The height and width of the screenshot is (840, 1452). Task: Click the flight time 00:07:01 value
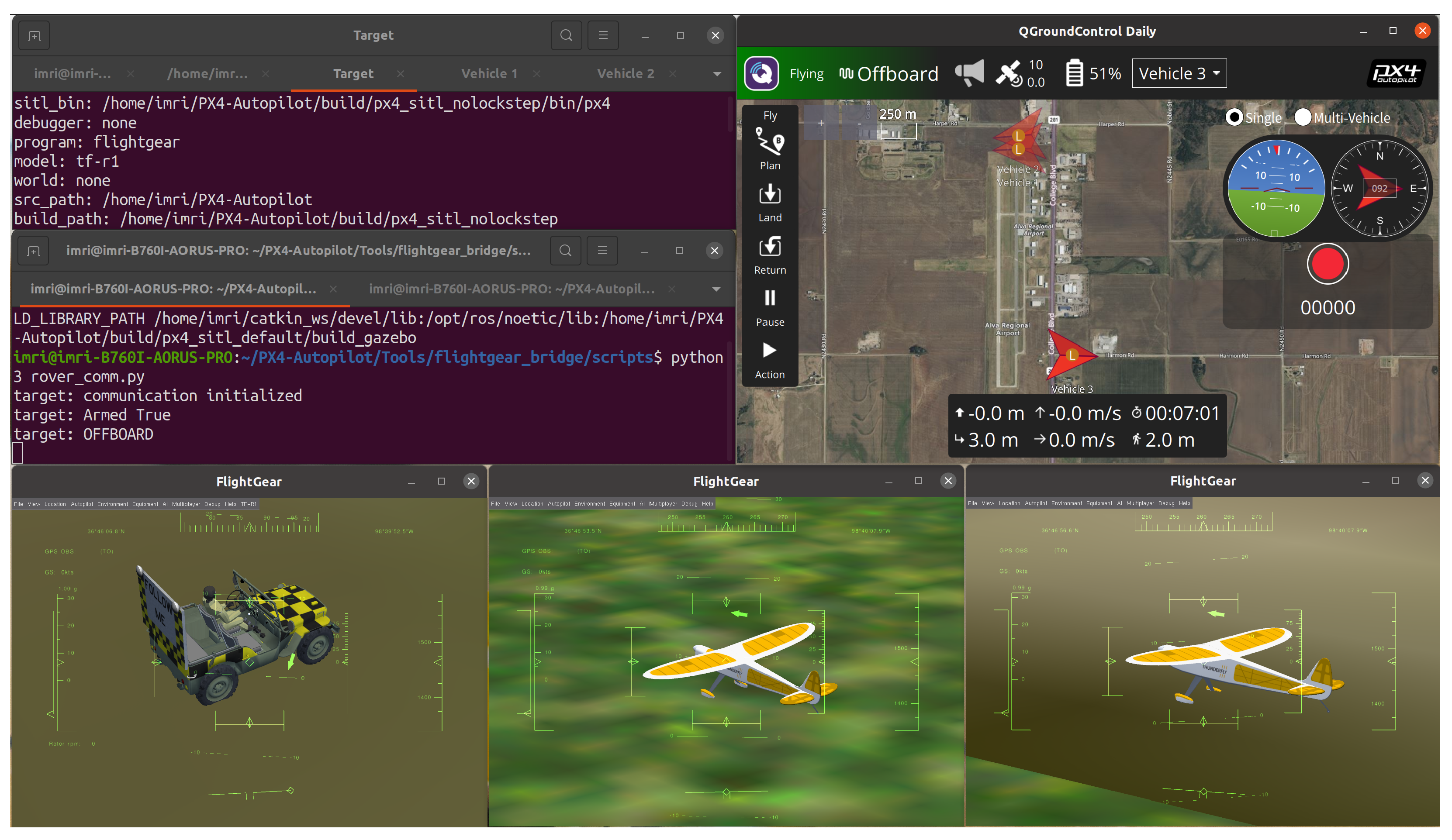pos(1182,413)
